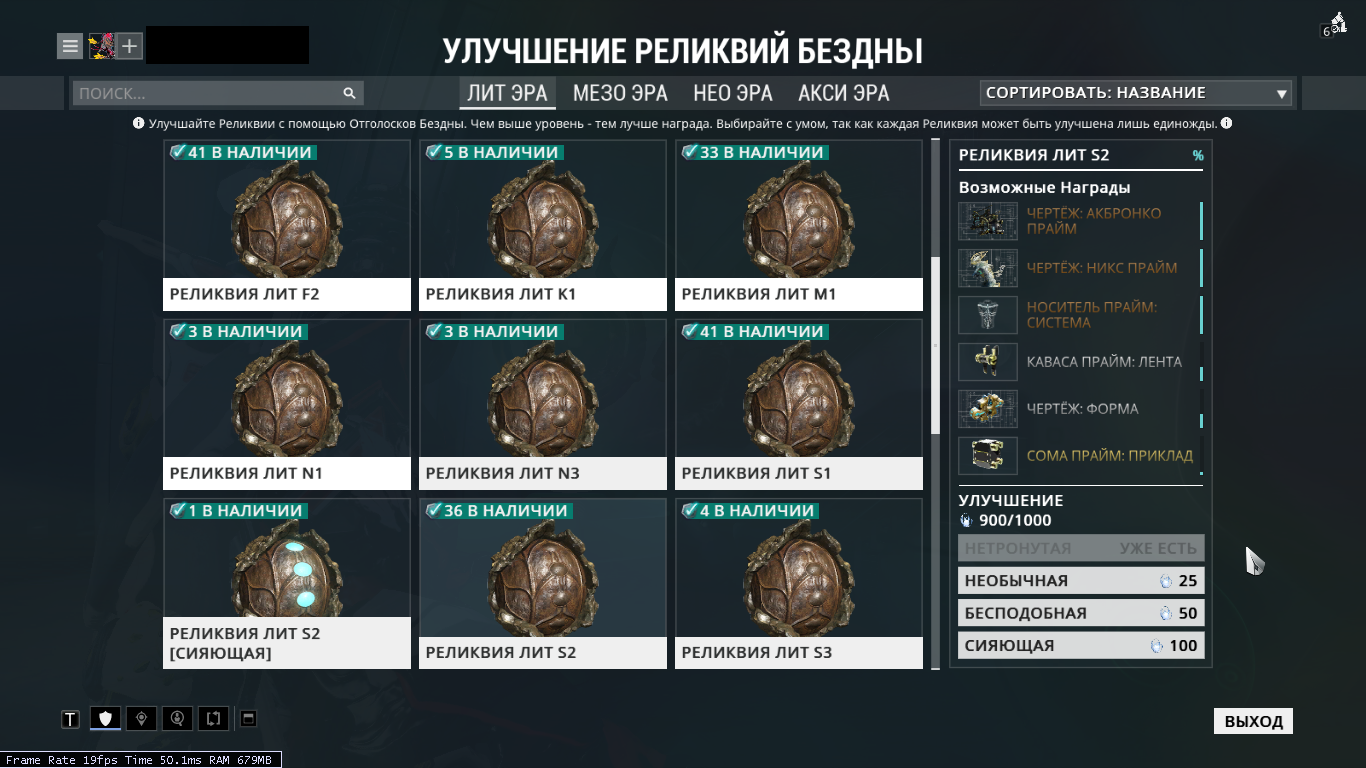Open the player search chat tab icon
Screen dimensions: 1366x768
pyautogui.click(x=178, y=718)
